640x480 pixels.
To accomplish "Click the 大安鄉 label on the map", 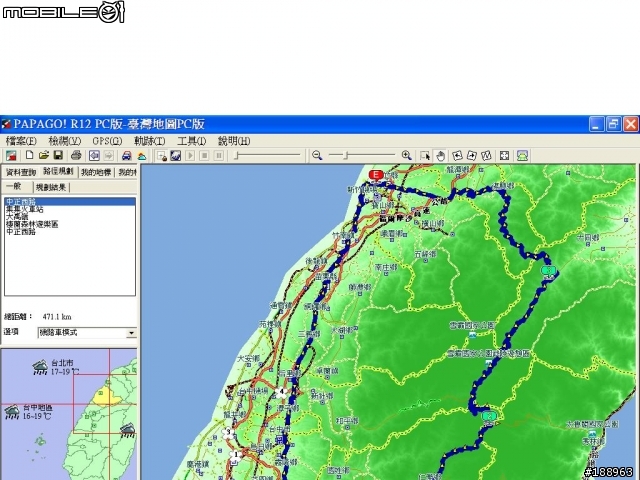I will tap(249, 359).
